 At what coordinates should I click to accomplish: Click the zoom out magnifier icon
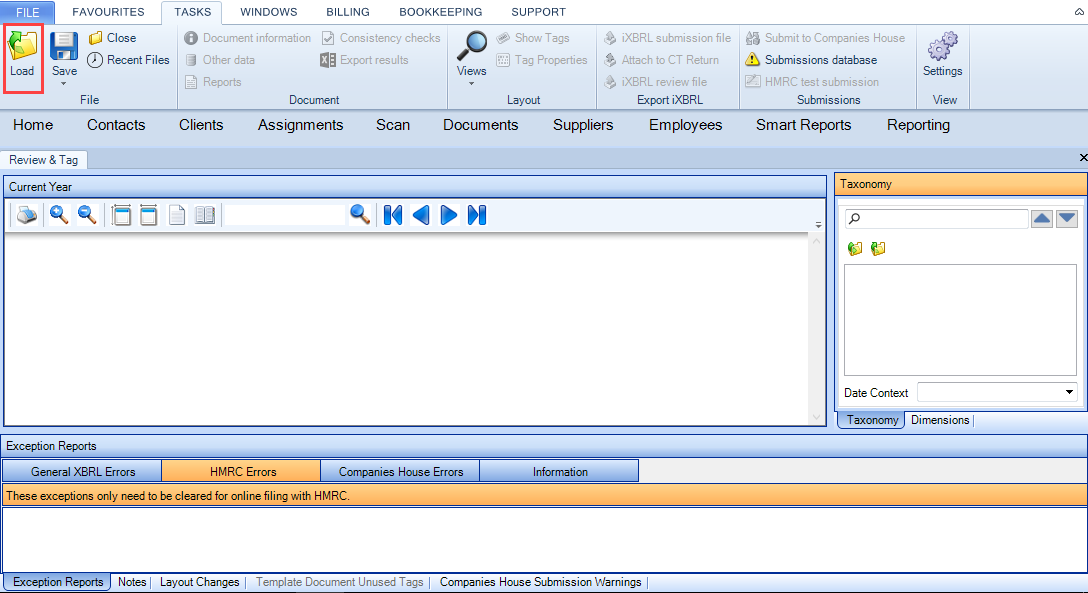pyautogui.click(x=87, y=215)
